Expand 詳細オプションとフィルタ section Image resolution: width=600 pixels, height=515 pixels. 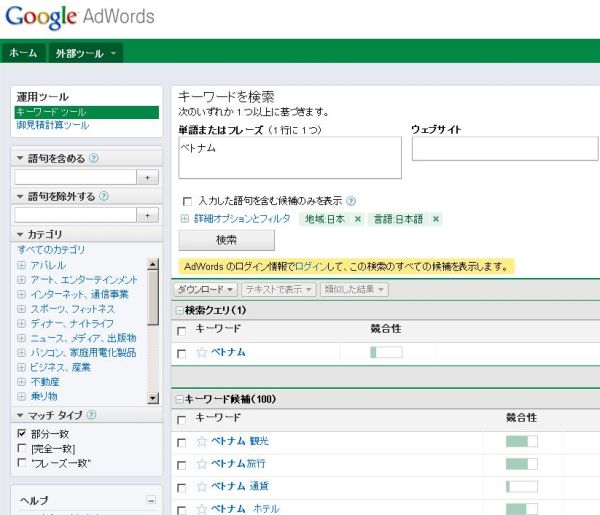184,219
